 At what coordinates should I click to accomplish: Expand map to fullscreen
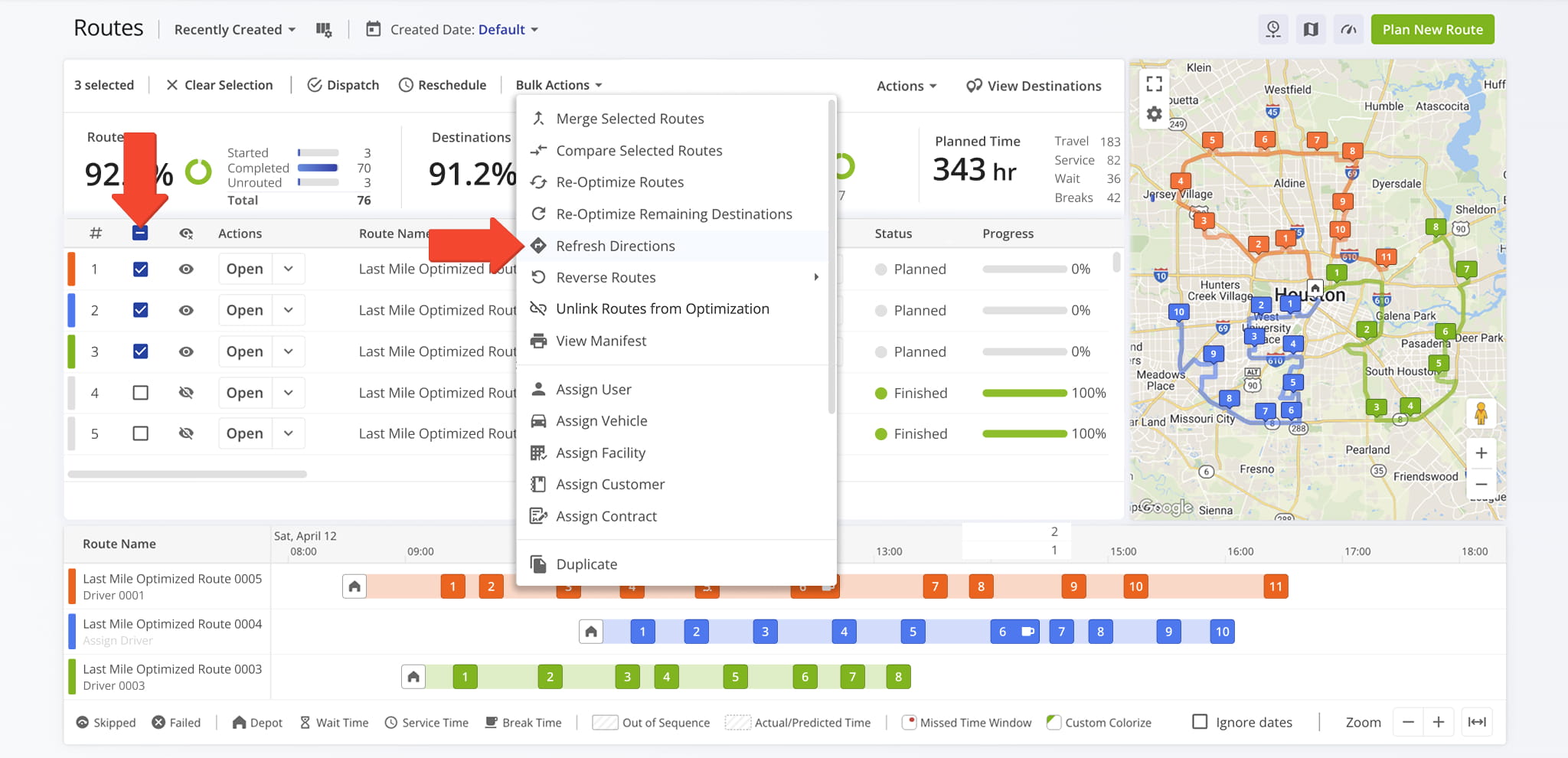[x=1155, y=83]
